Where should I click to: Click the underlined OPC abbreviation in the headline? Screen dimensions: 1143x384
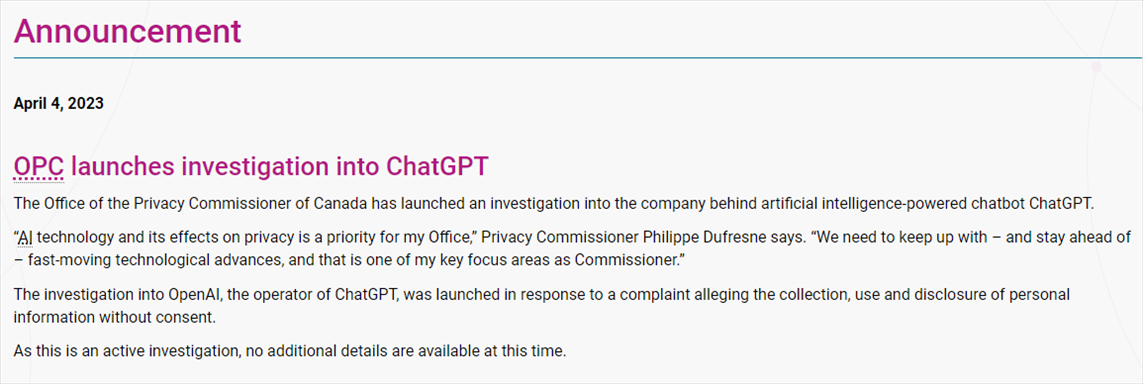point(39,167)
